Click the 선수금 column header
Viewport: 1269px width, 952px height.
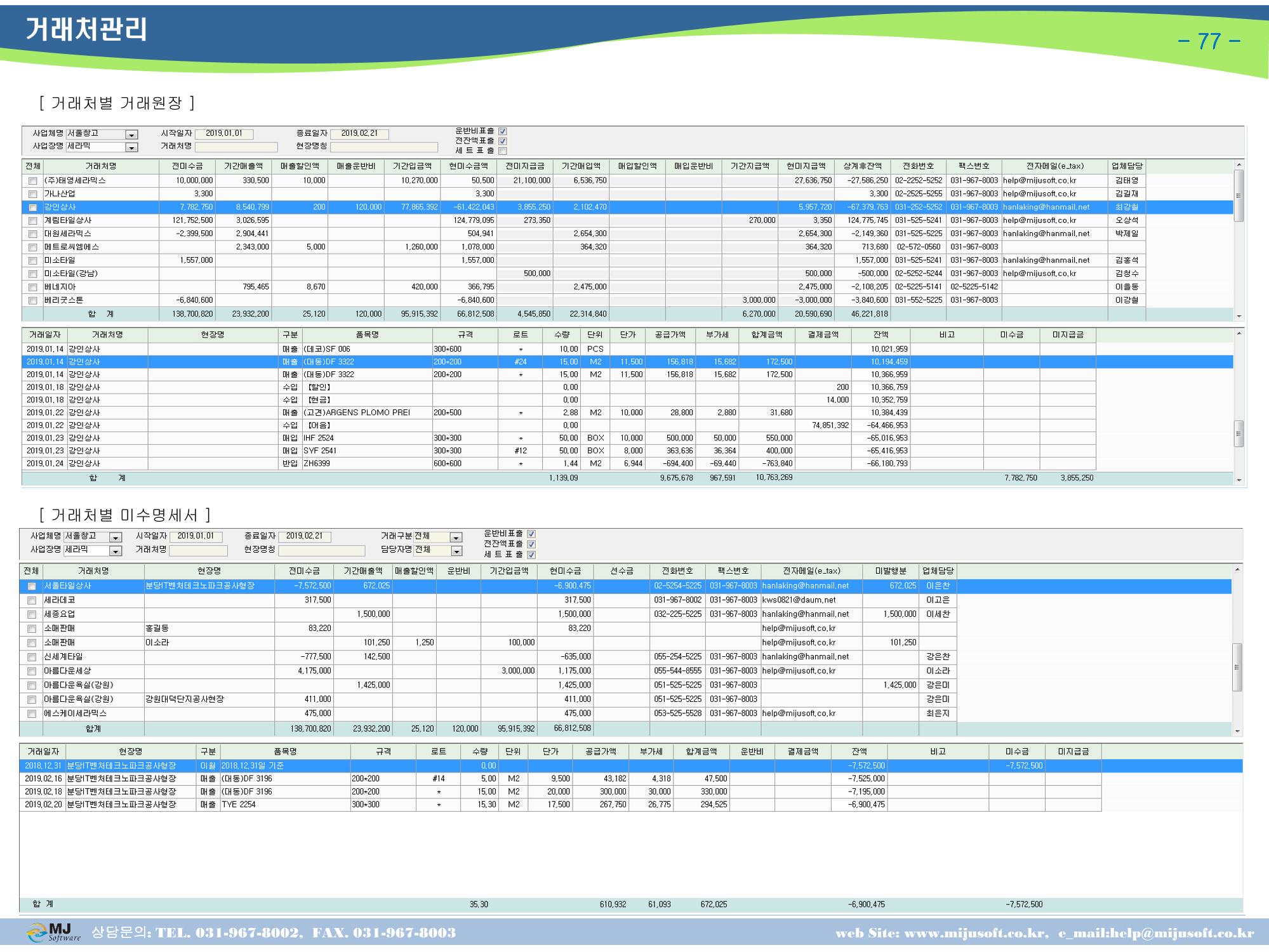point(621,571)
